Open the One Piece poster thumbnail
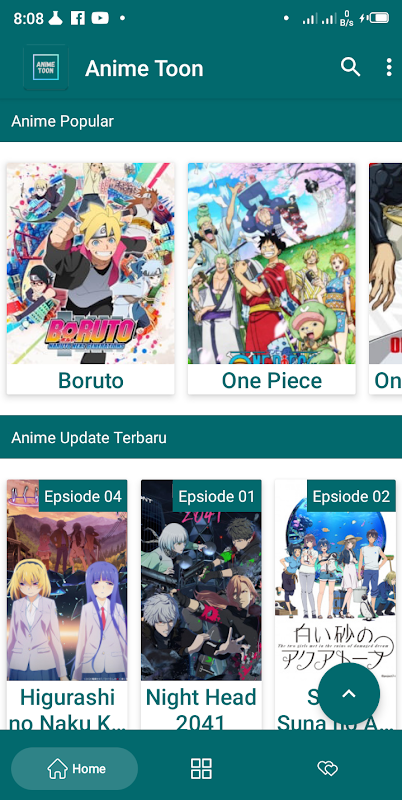 tap(271, 263)
